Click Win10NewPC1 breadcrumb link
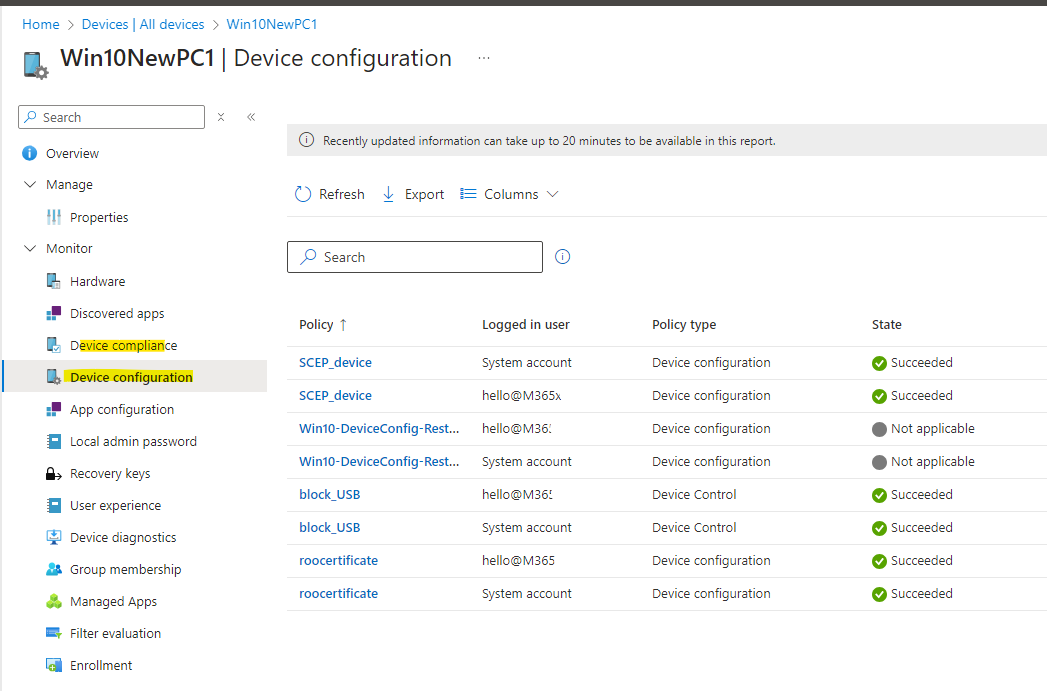 (272, 25)
